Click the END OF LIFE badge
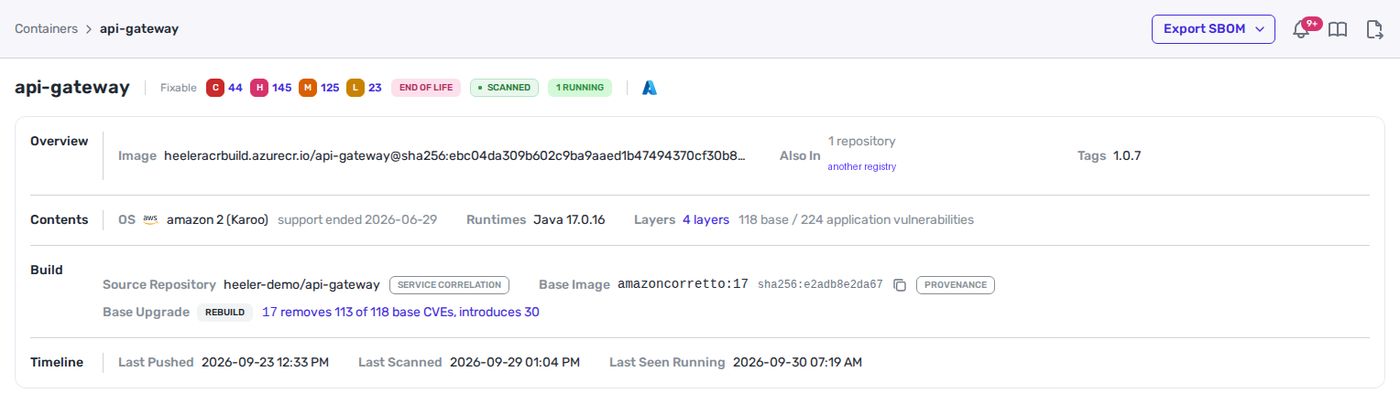Viewport: 1400px width, 393px height. [426, 88]
